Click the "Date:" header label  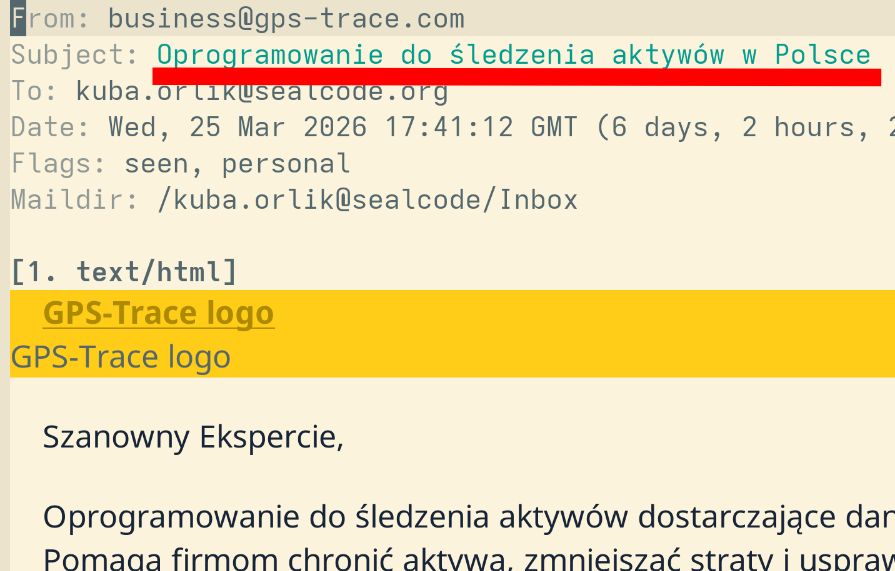[x=51, y=128]
